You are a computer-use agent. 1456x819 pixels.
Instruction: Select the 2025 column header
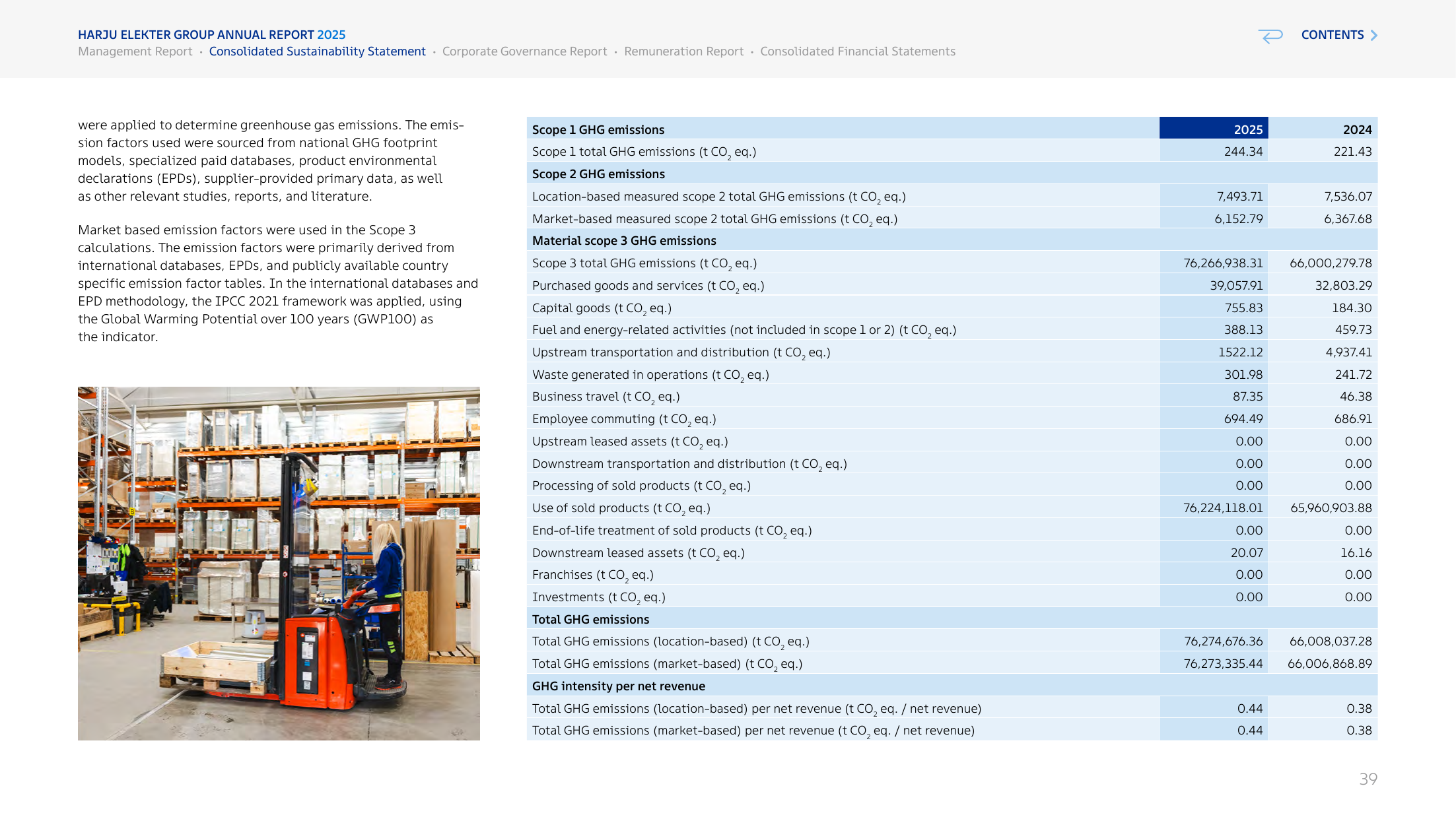tap(1214, 129)
